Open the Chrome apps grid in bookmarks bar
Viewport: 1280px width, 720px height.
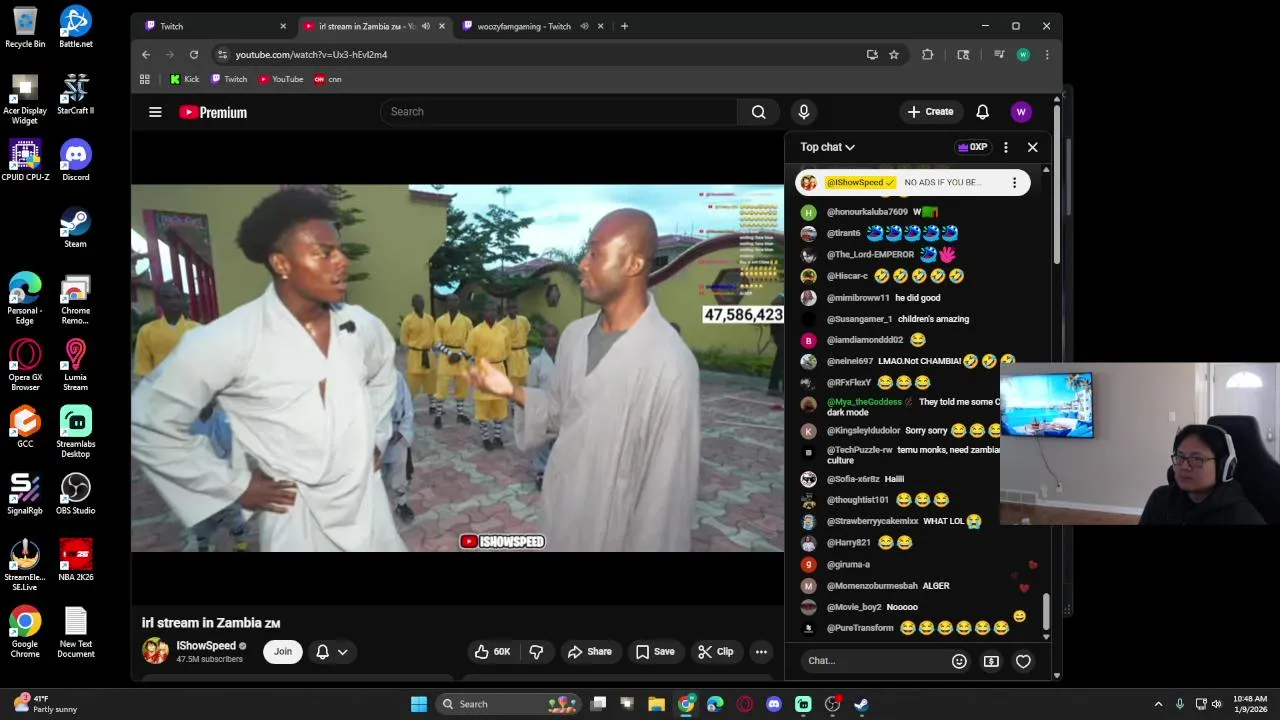(x=145, y=79)
